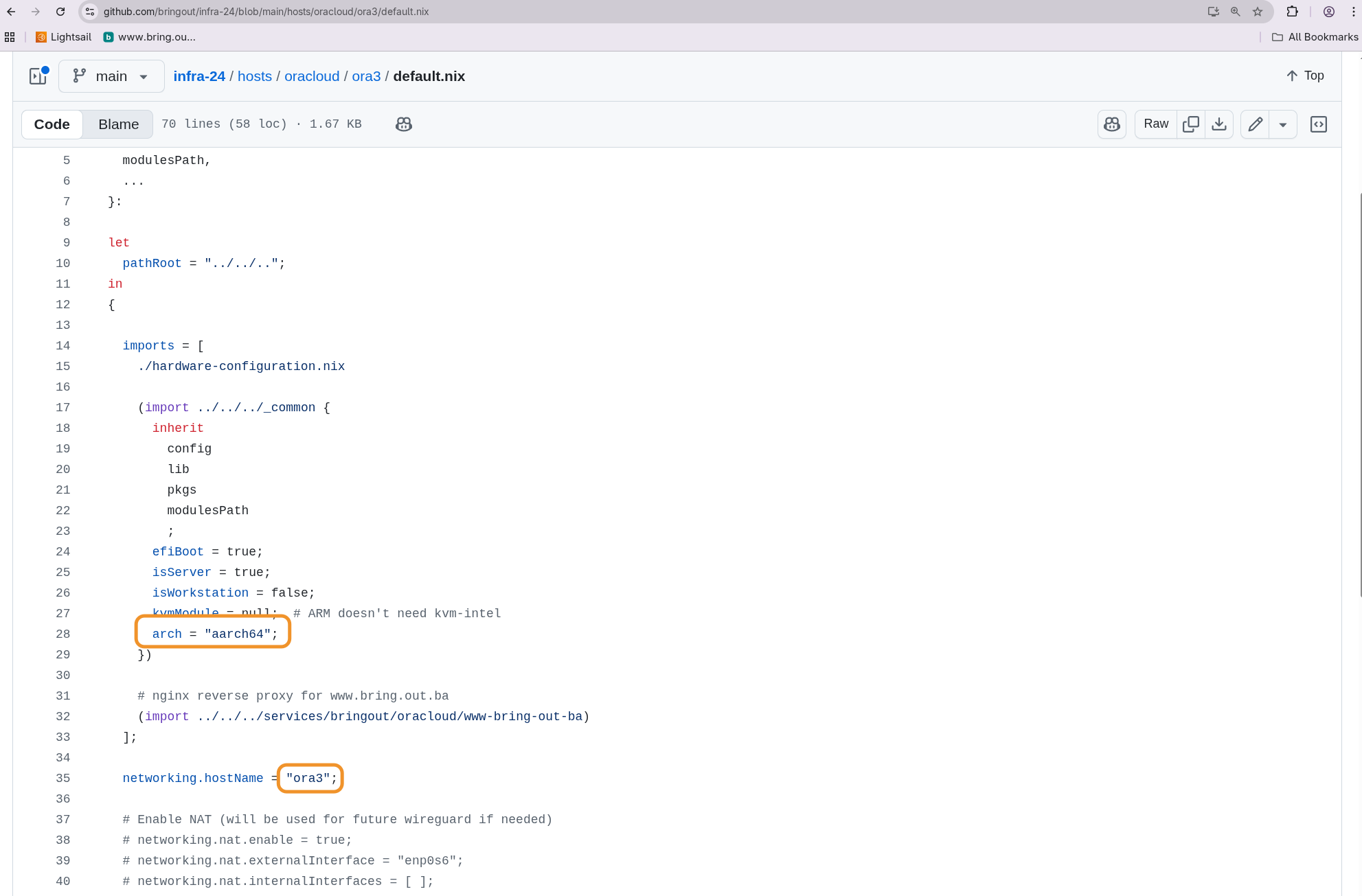Viewport: 1362px width, 896px height.
Task: Download the raw file
Action: coord(1219,124)
